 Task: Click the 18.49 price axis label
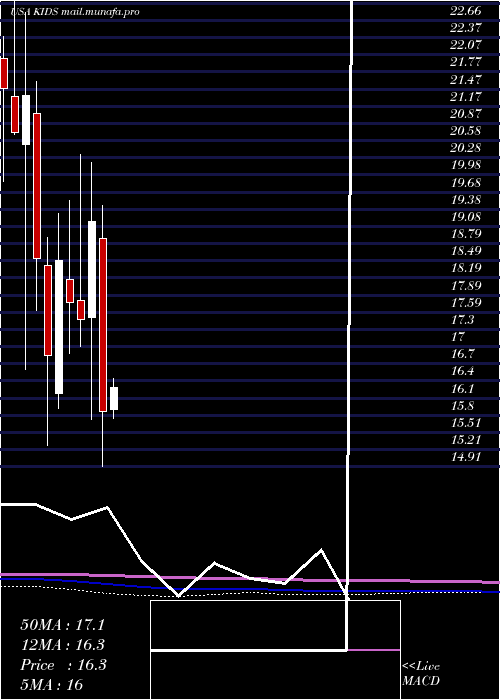(x=465, y=251)
